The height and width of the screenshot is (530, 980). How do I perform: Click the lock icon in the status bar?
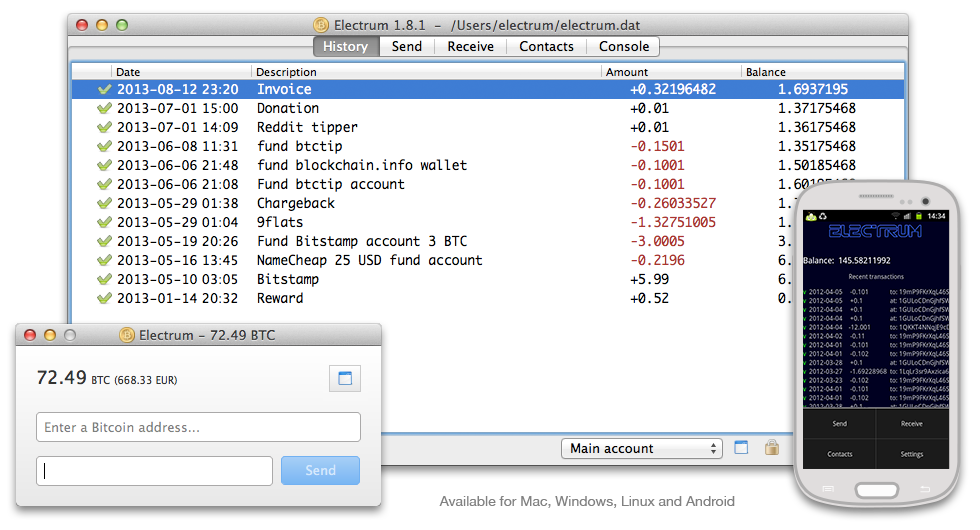(x=771, y=448)
